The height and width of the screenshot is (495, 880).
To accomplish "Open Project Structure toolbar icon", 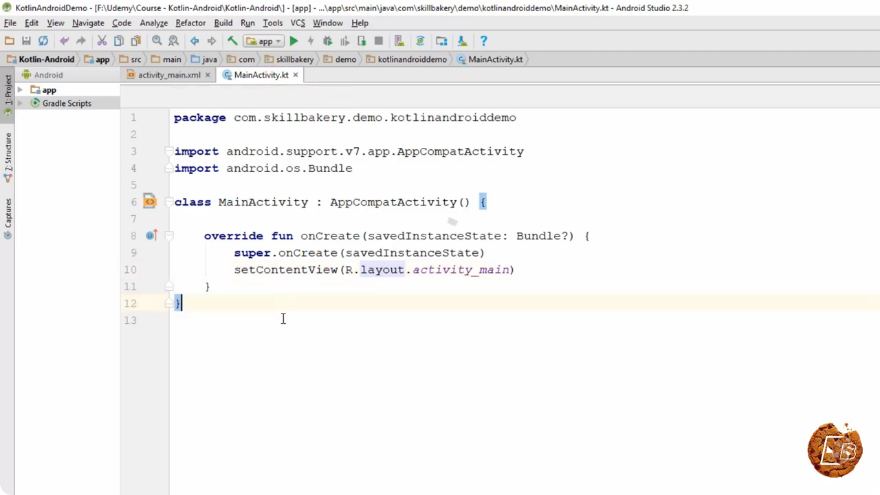I will coord(441,41).
